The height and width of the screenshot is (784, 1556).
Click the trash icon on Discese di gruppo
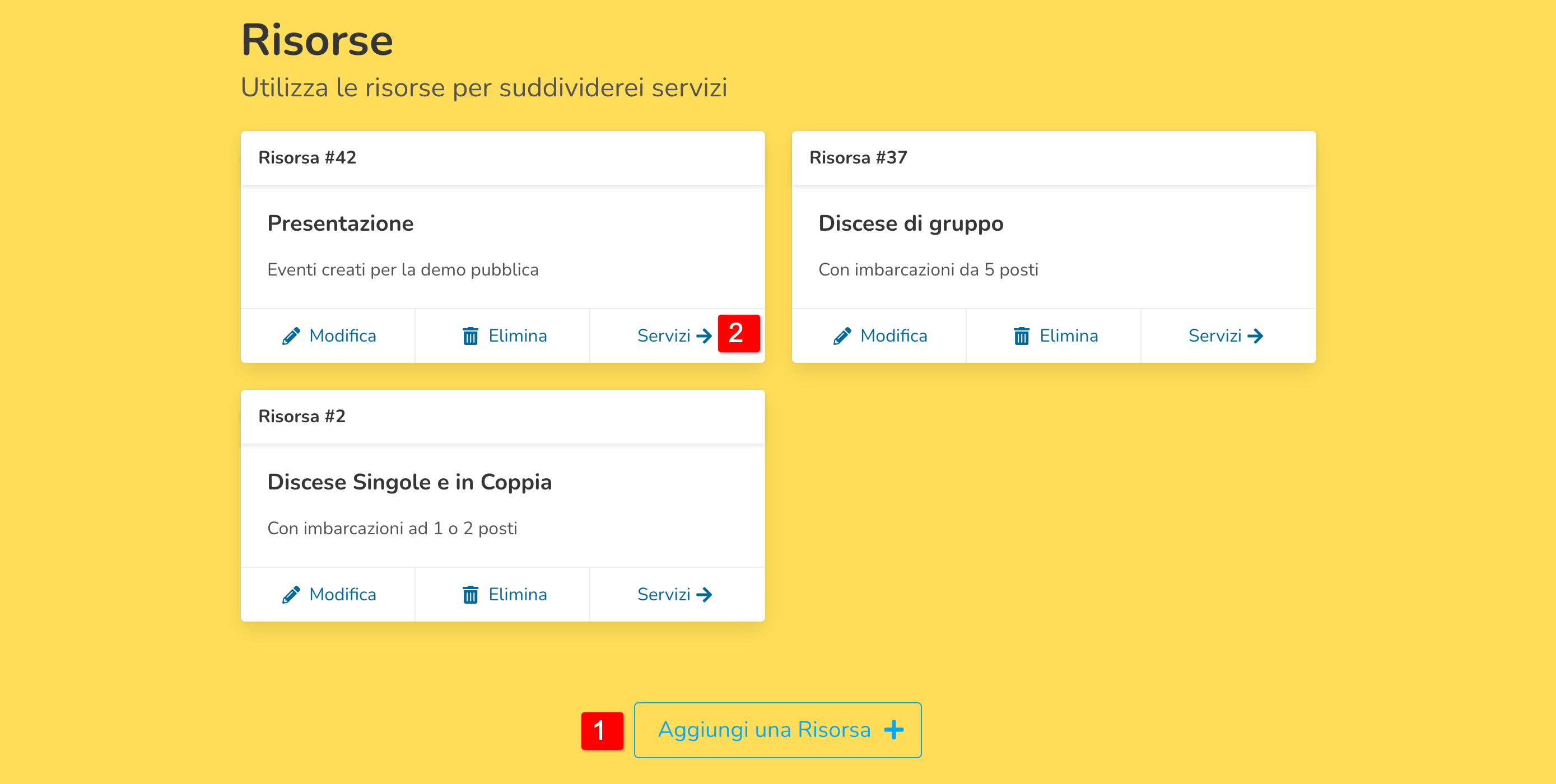click(1021, 336)
